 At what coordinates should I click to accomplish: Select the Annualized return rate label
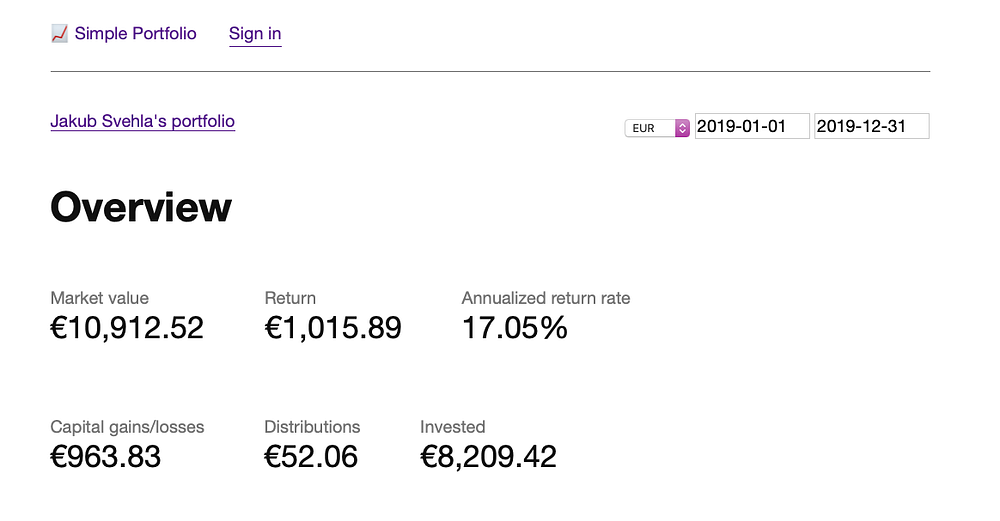click(546, 298)
